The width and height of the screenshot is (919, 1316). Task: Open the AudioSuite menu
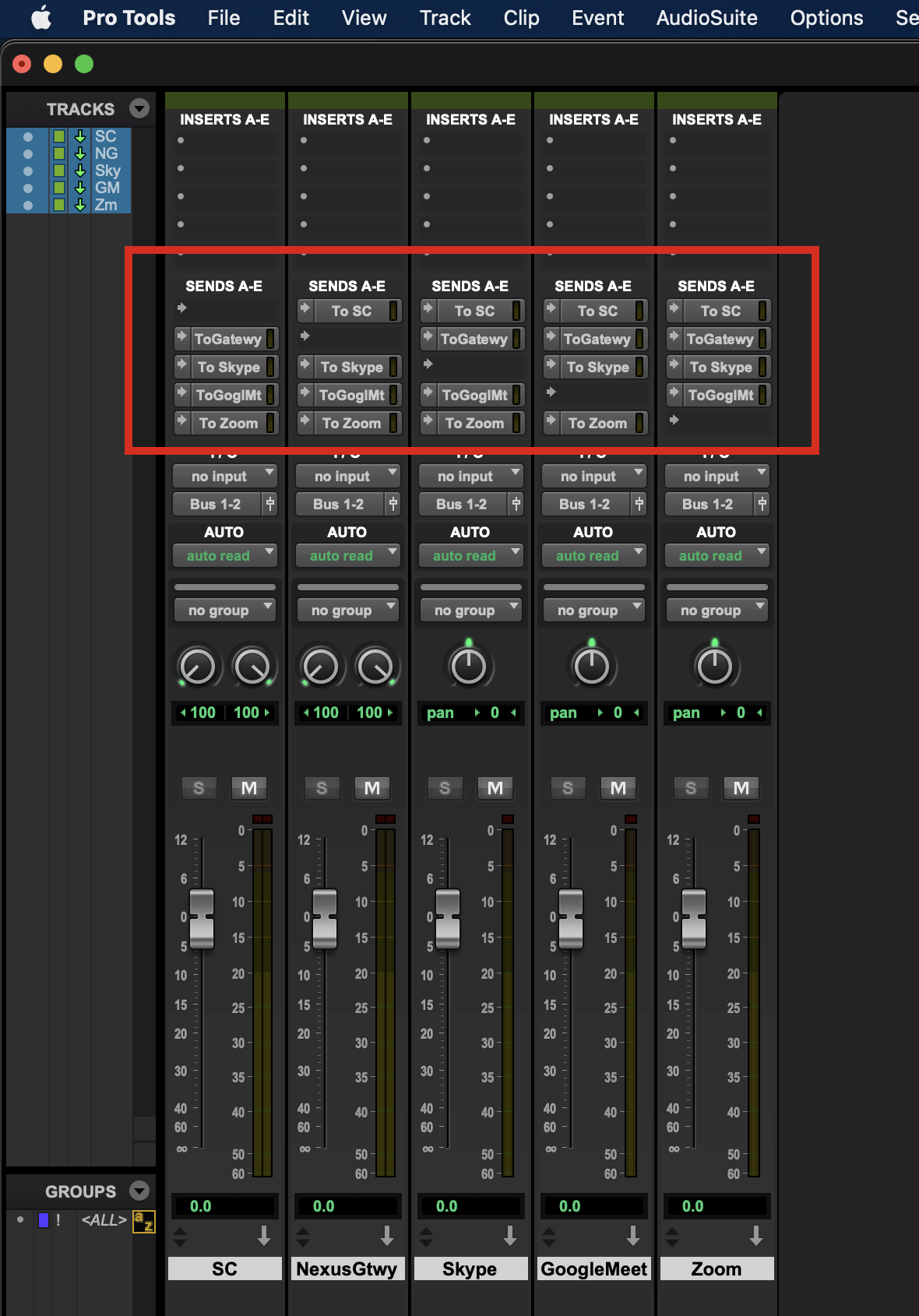pos(706,18)
